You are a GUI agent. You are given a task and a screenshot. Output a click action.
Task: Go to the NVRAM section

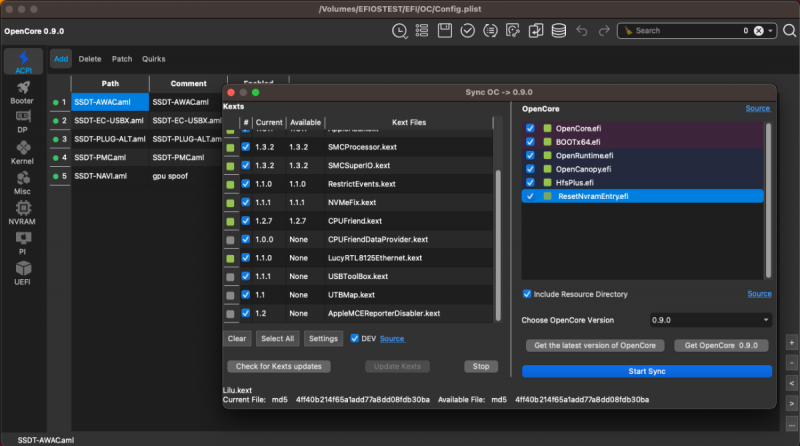[22, 212]
